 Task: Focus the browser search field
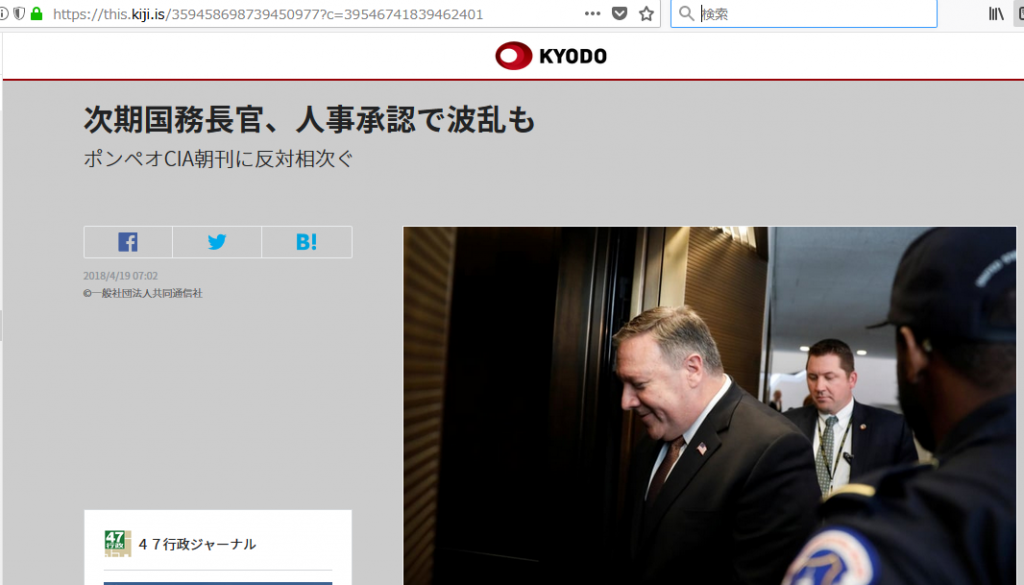(x=816, y=14)
